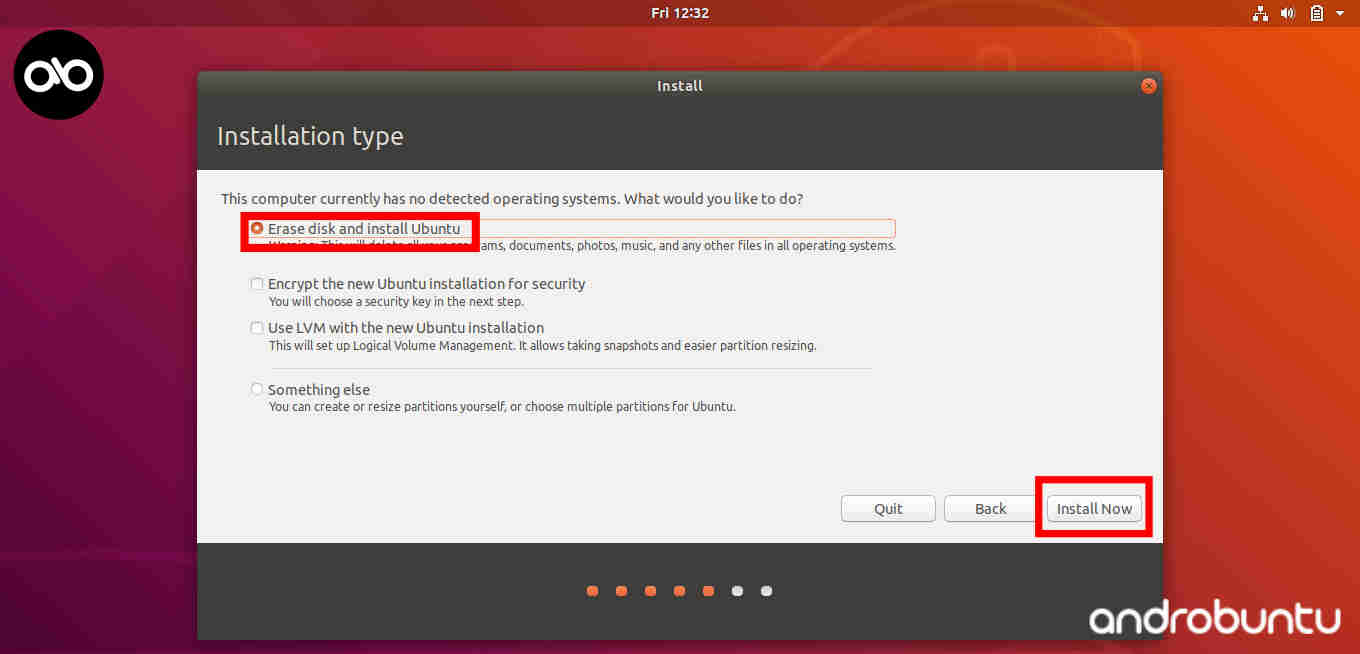1360x654 pixels.
Task: Click the first progress dot at the bottom
Action: [x=592, y=591]
